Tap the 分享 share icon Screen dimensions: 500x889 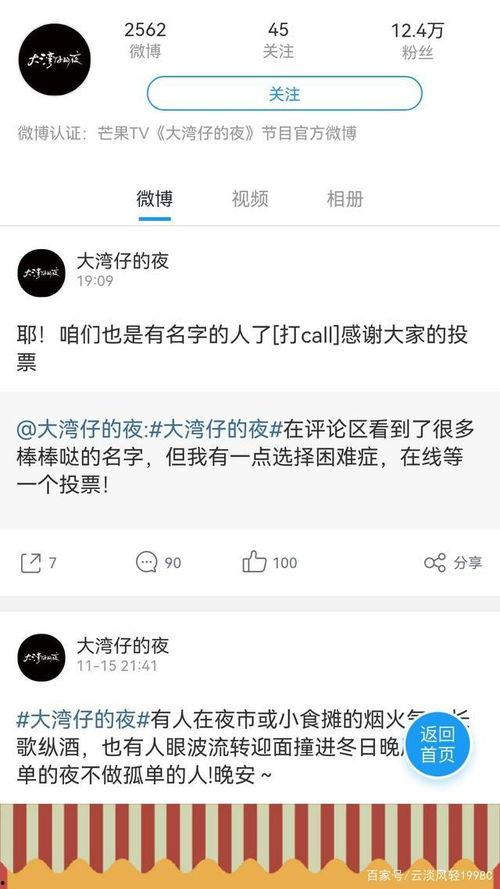click(435, 563)
